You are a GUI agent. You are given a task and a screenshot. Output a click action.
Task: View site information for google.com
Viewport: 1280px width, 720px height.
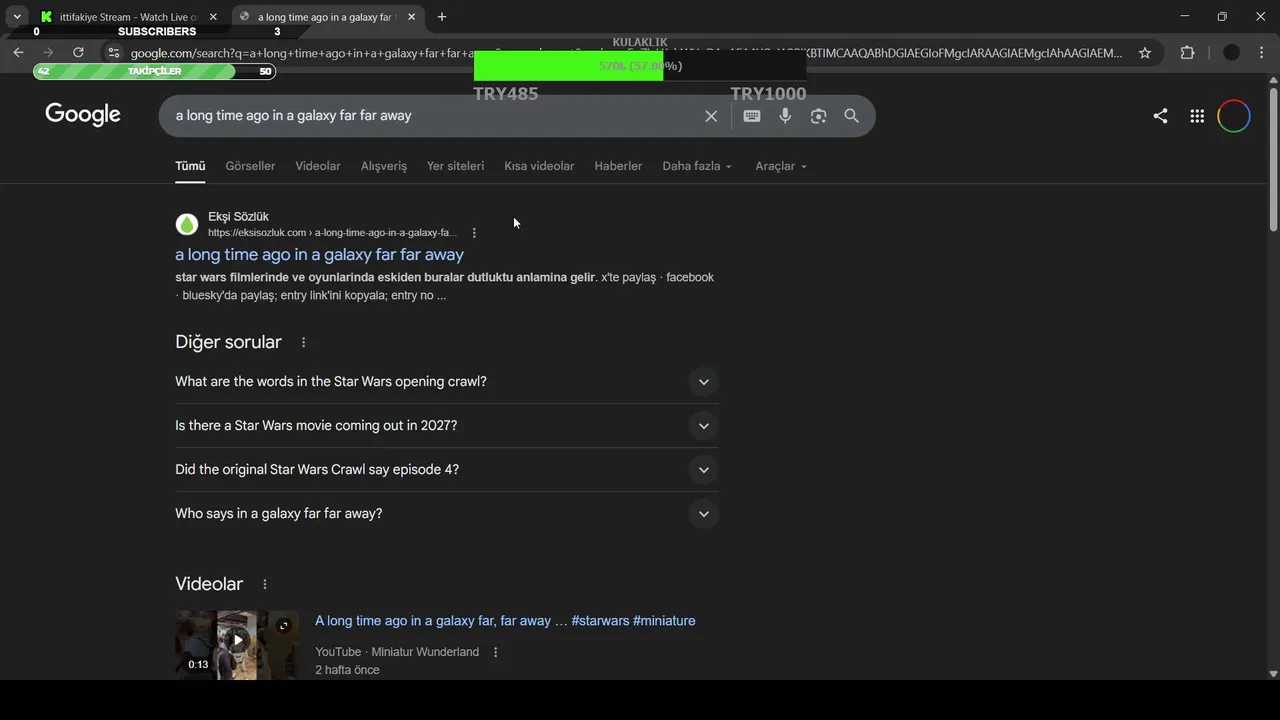(x=113, y=53)
